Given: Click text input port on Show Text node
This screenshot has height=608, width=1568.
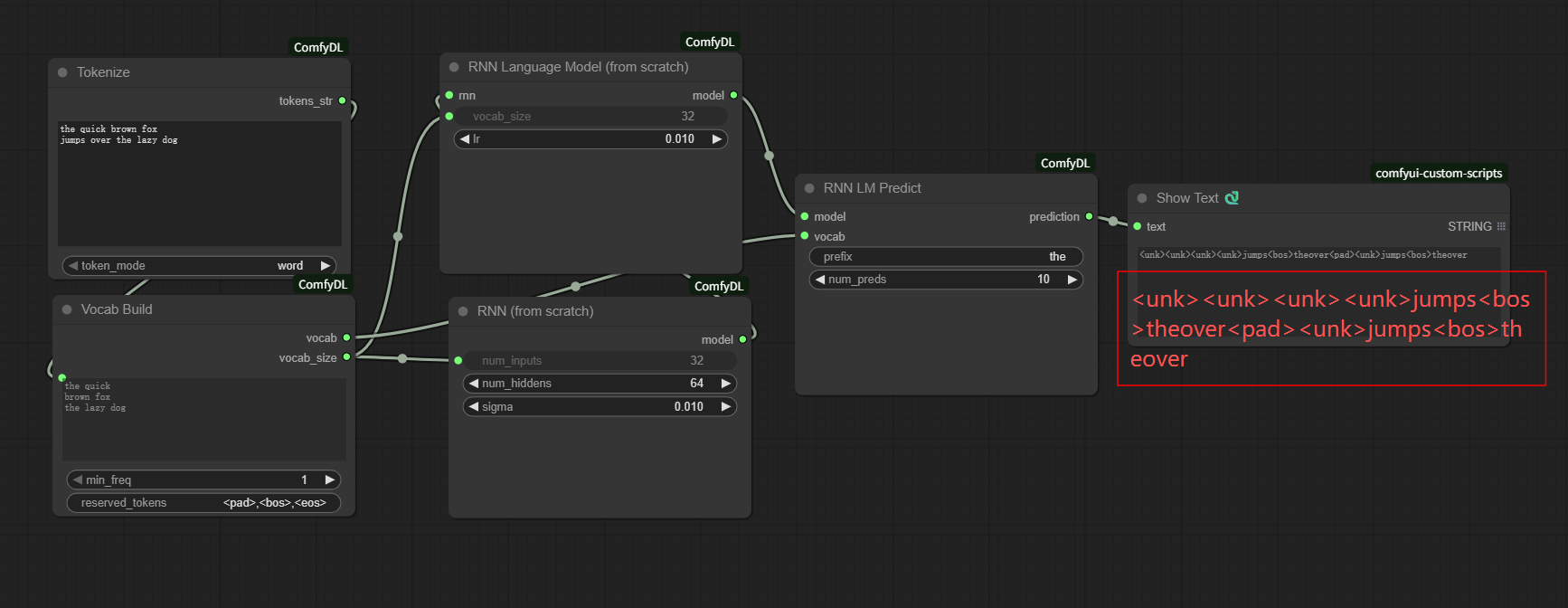Looking at the screenshot, I should (1138, 226).
